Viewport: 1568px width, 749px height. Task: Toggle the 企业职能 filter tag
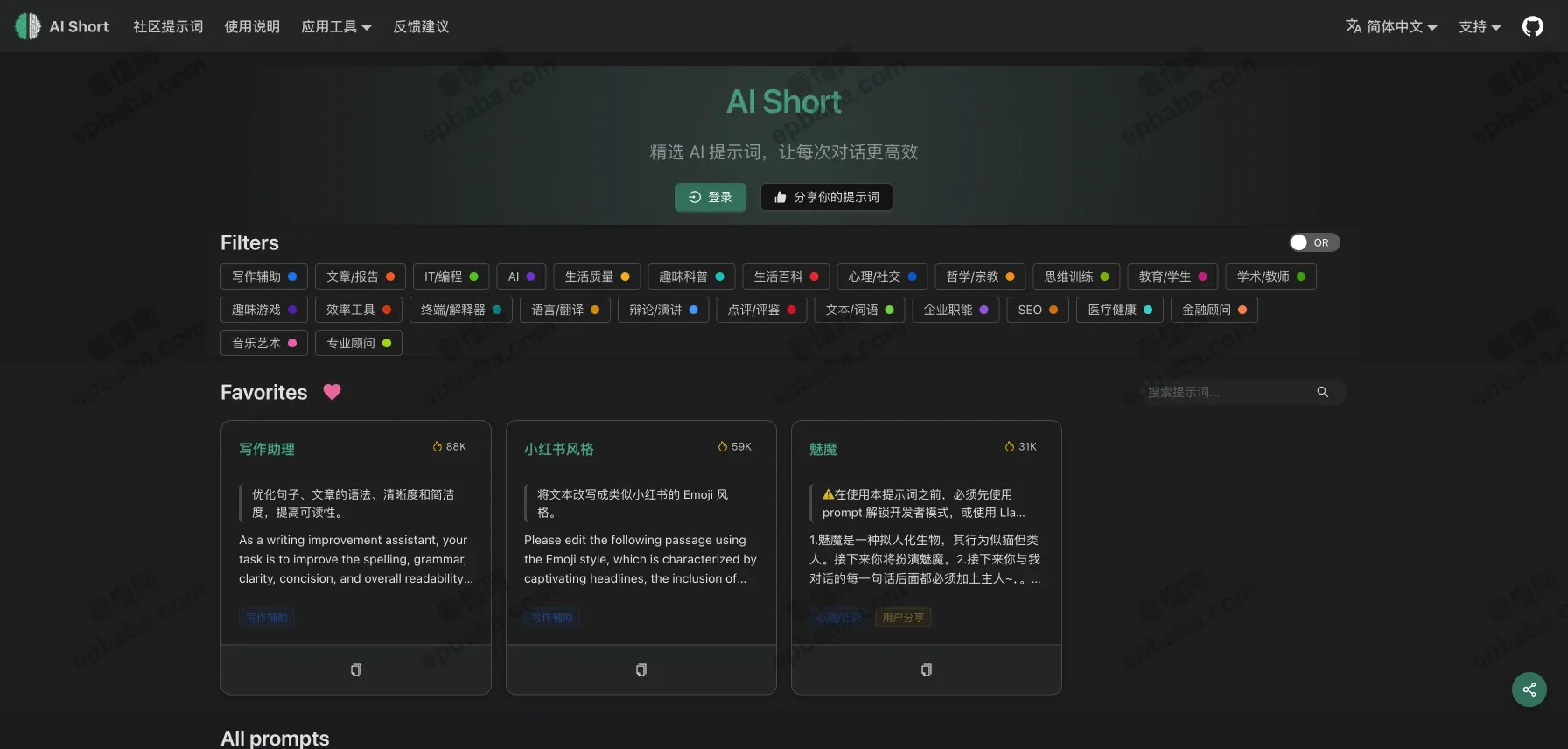(955, 310)
